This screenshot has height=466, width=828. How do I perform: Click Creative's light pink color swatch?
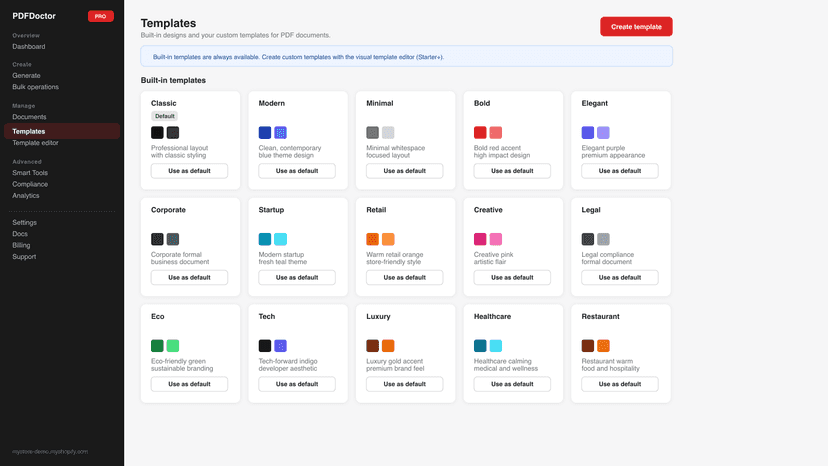pos(495,239)
